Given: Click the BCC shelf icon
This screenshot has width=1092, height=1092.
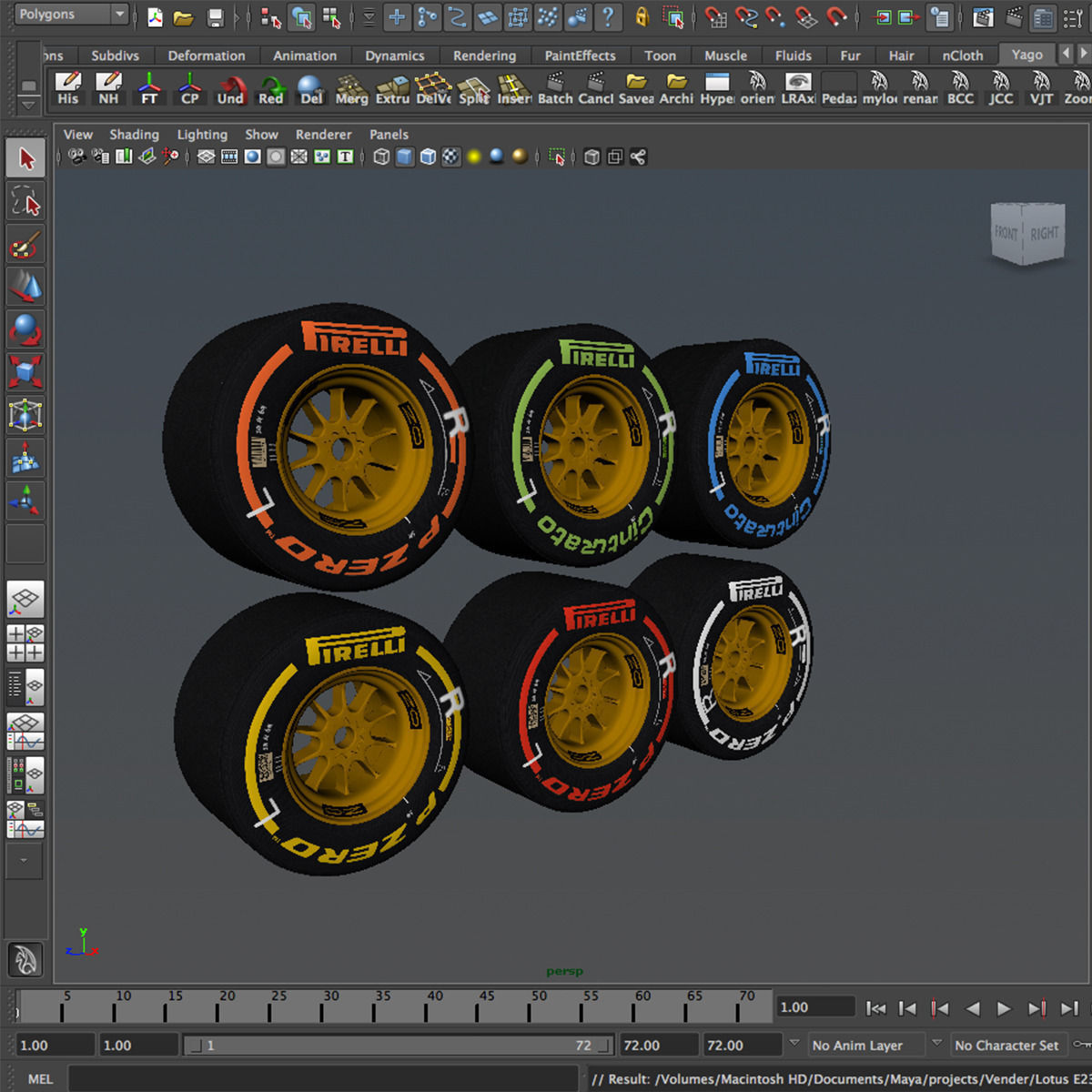Looking at the screenshot, I should point(960,88).
